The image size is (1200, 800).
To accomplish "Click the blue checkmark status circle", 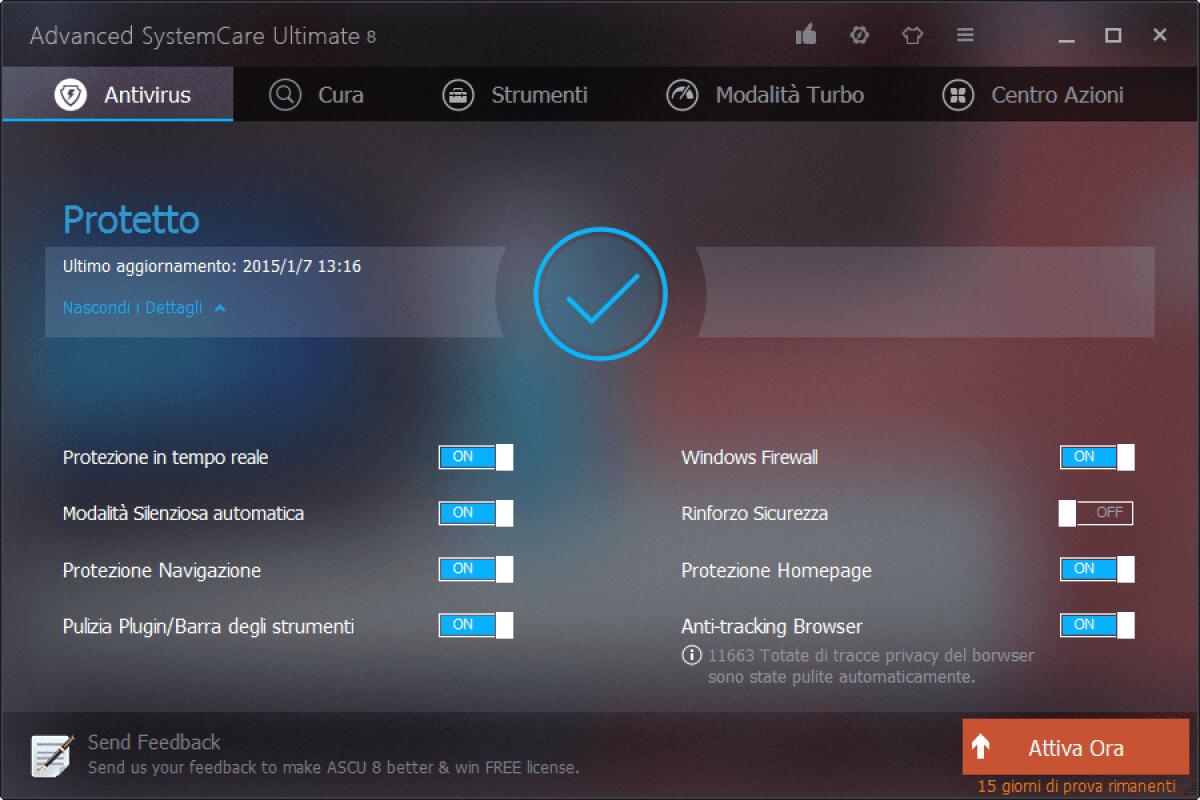I will point(600,292).
